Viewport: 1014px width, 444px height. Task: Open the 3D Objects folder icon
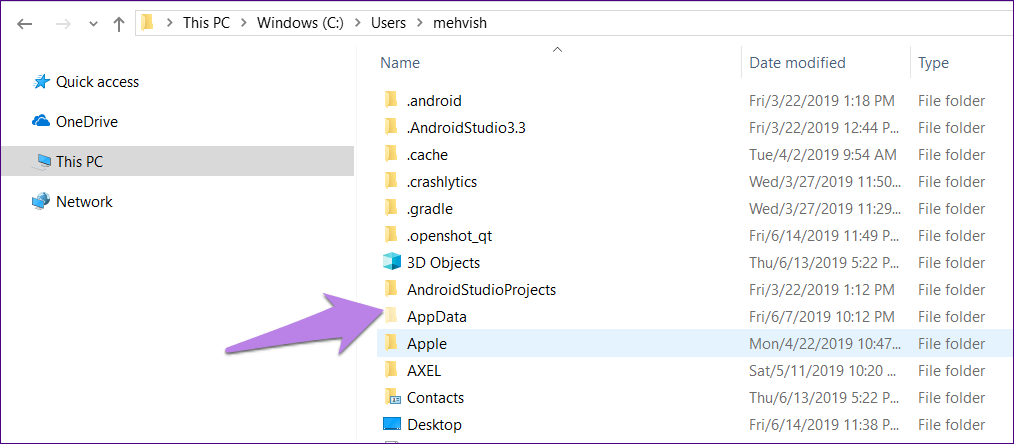[392, 262]
